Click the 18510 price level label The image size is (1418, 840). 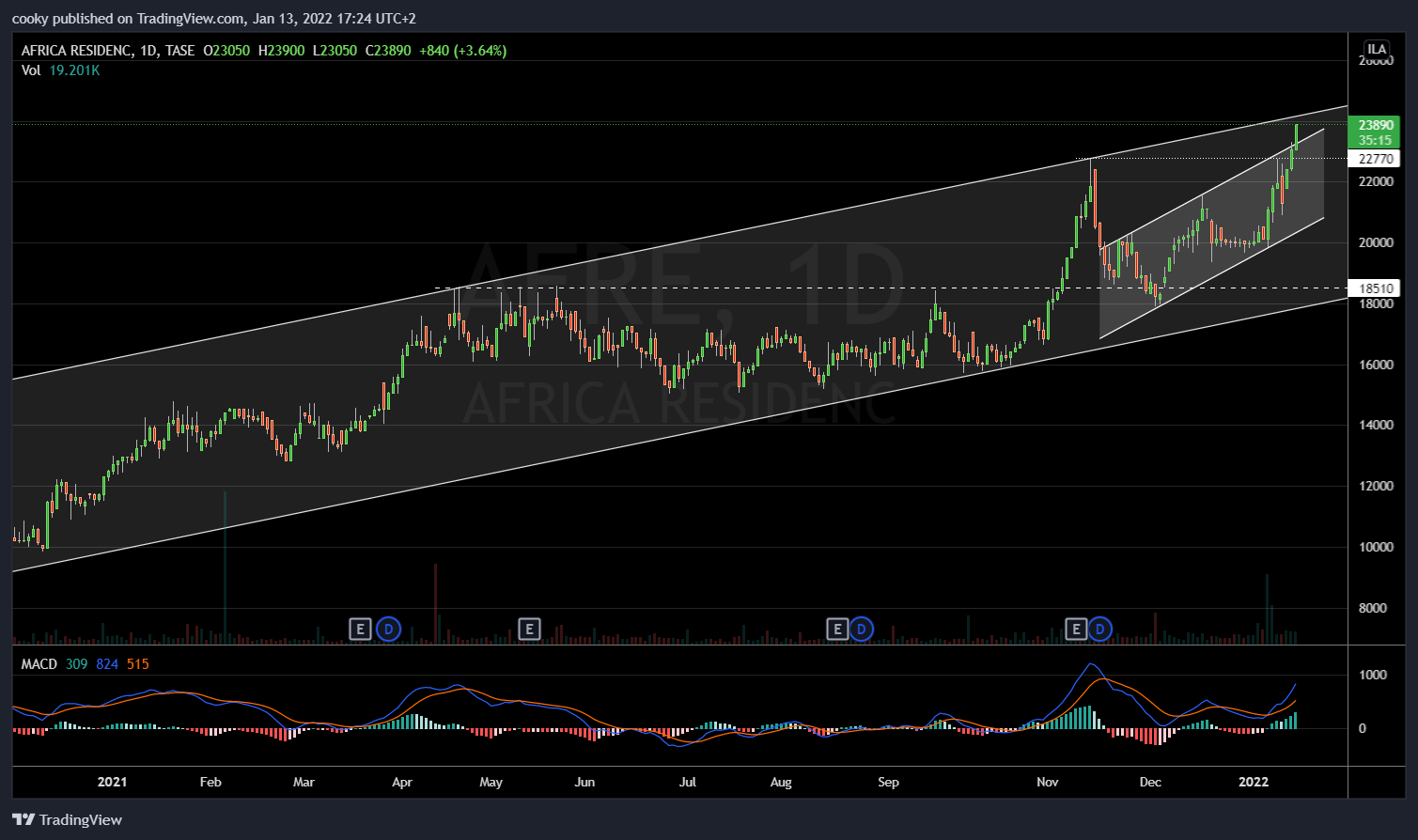point(1375,288)
